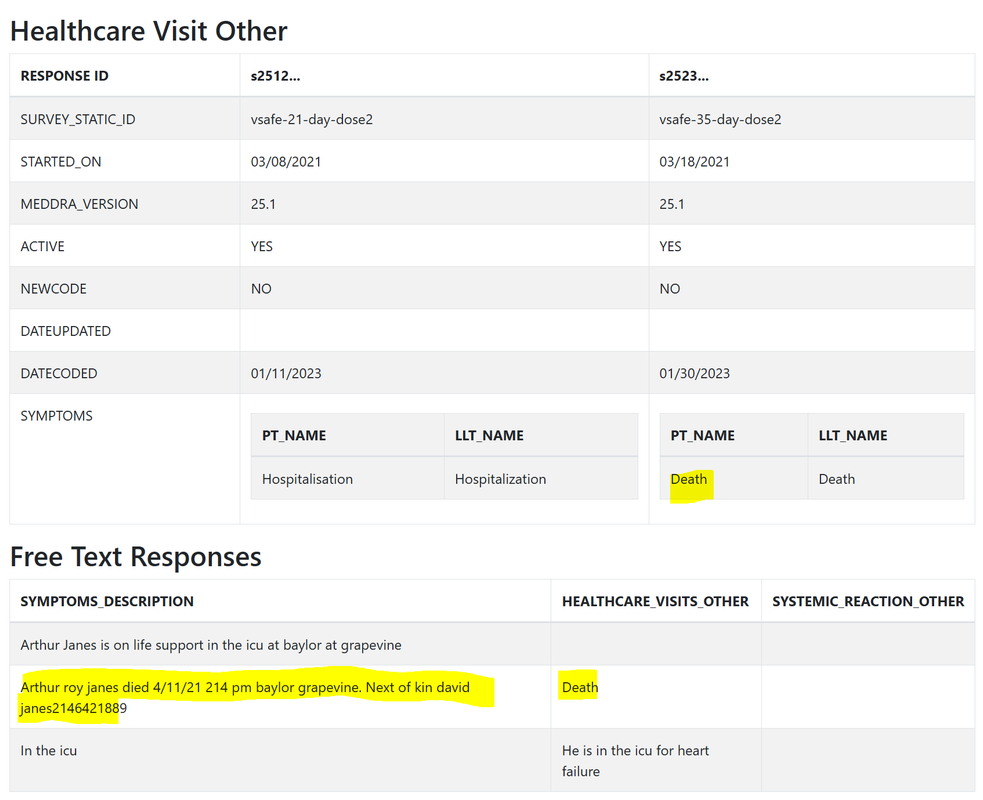This screenshot has width=983, height=800.
Task: Click highlighted Death in PT_NAME column
Action: point(688,479)
